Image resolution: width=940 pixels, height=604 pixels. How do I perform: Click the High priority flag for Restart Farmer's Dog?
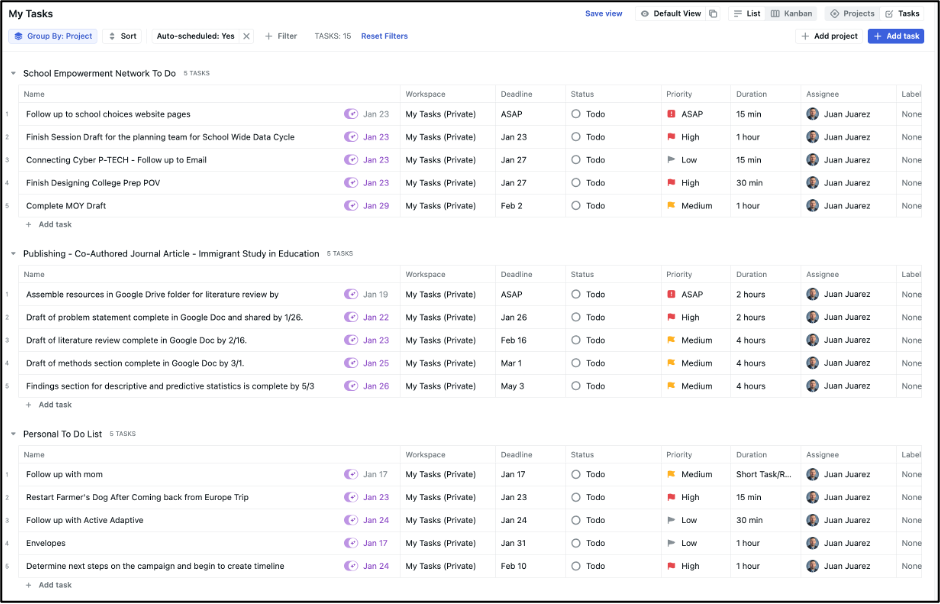(x=671, y=497)
